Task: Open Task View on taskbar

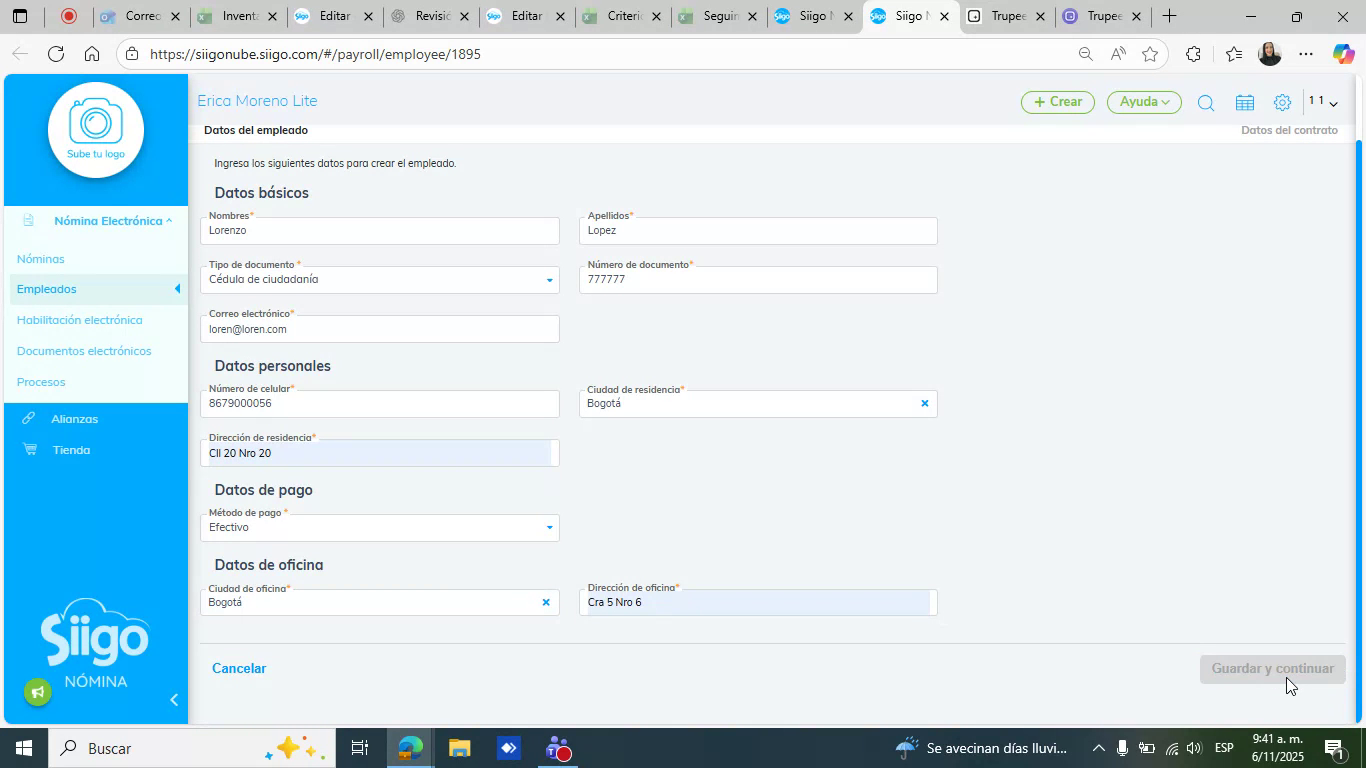Action: point(360,748)
